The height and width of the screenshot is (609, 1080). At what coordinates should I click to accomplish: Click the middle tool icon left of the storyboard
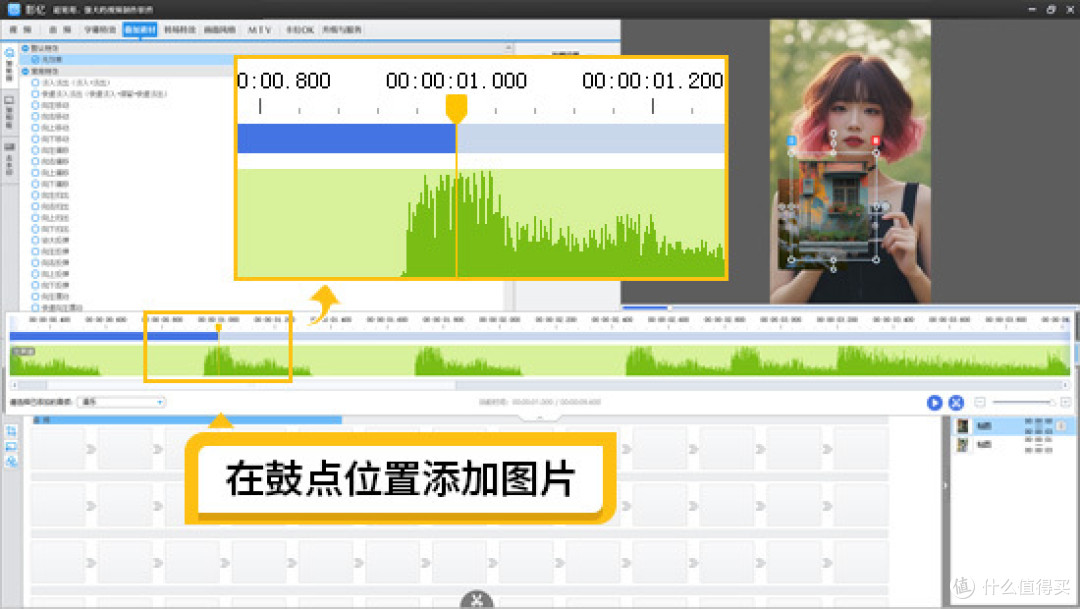[12, 446]
